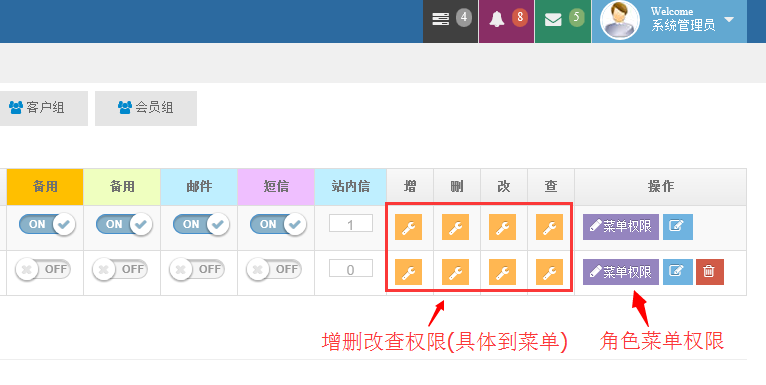Click second row wrench under 删 column

coord(455,272)
